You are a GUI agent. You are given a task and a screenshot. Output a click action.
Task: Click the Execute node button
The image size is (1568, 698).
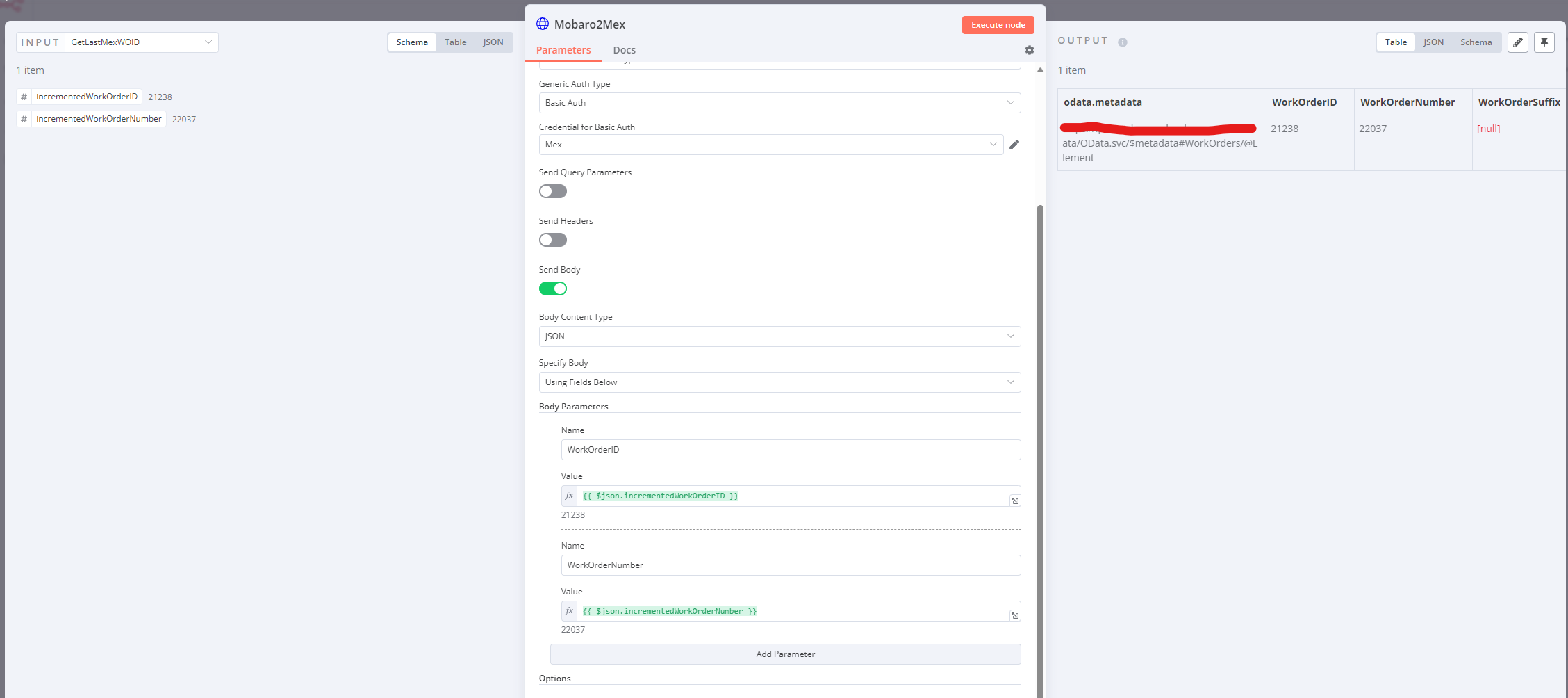[997, 25]
